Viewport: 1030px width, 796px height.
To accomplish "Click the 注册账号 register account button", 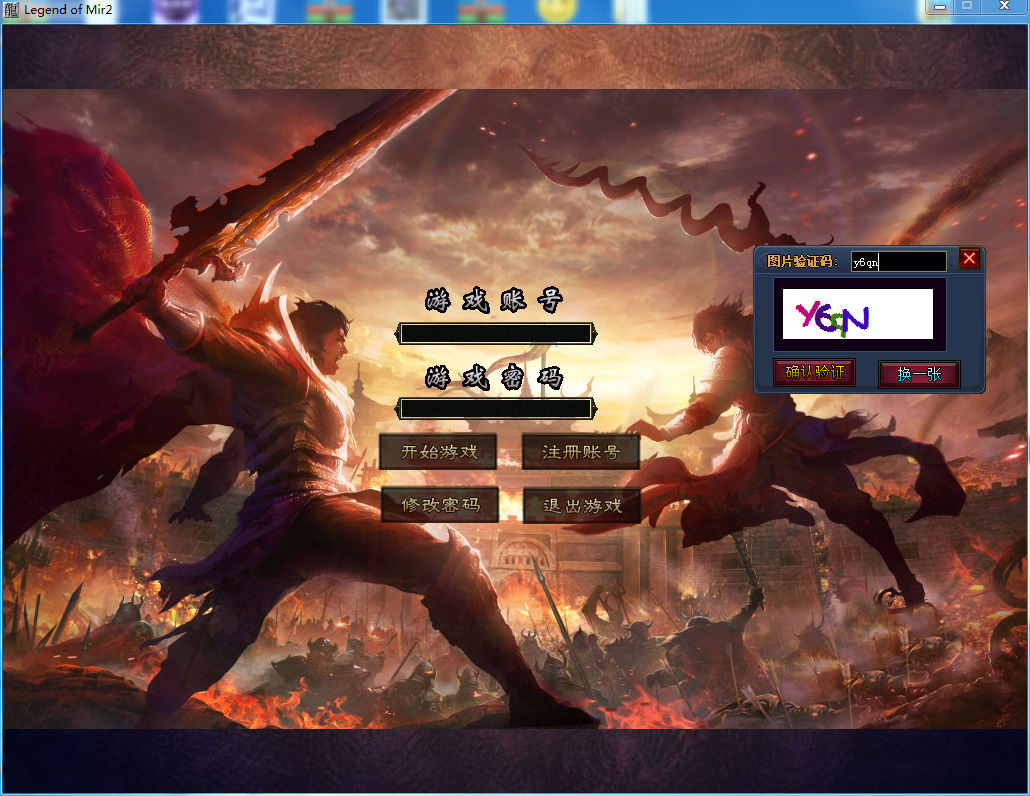I will (x=581, y=452).
